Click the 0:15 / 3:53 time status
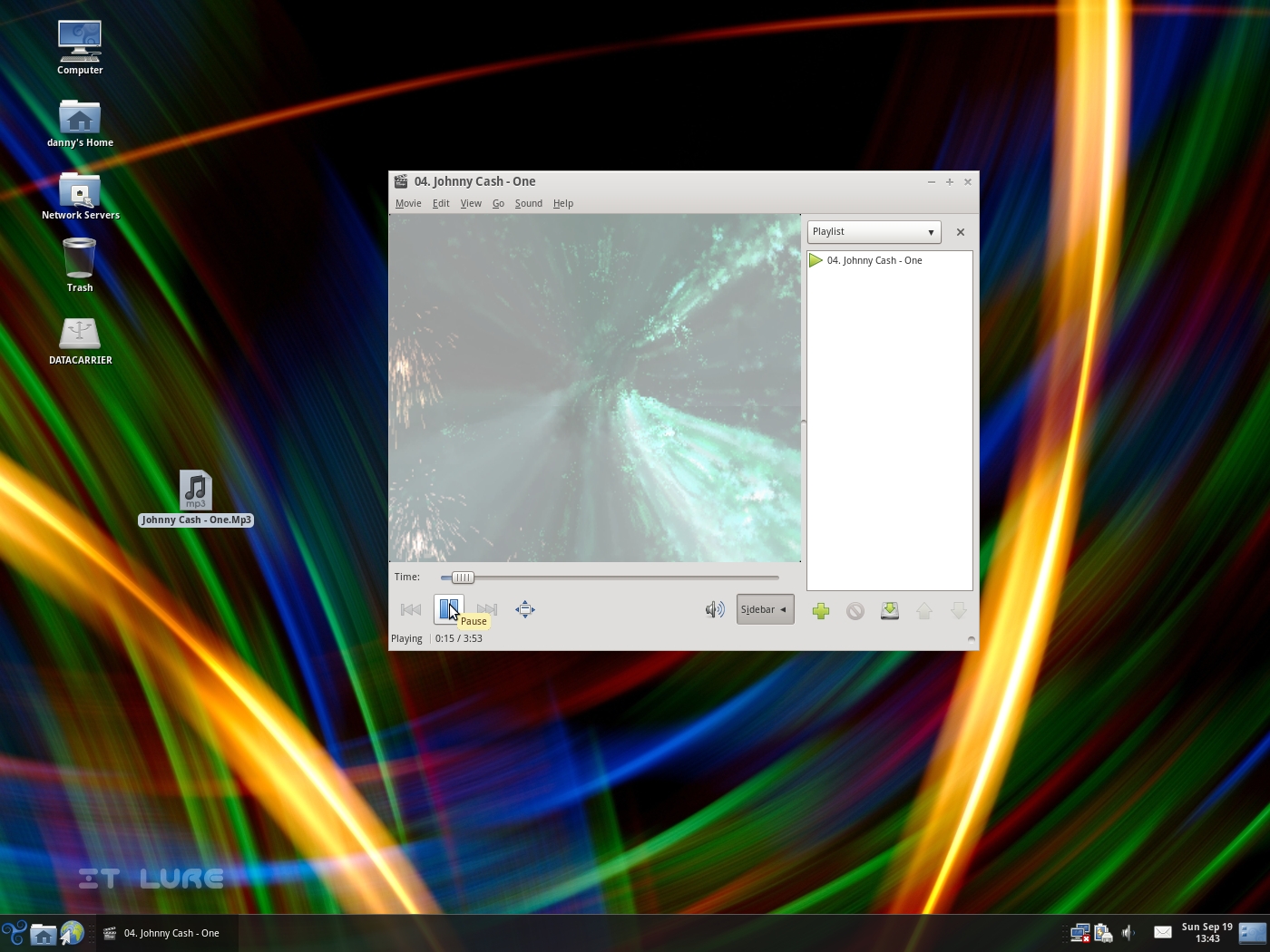This screenshot has width=1270, height=952. (459, 638)
